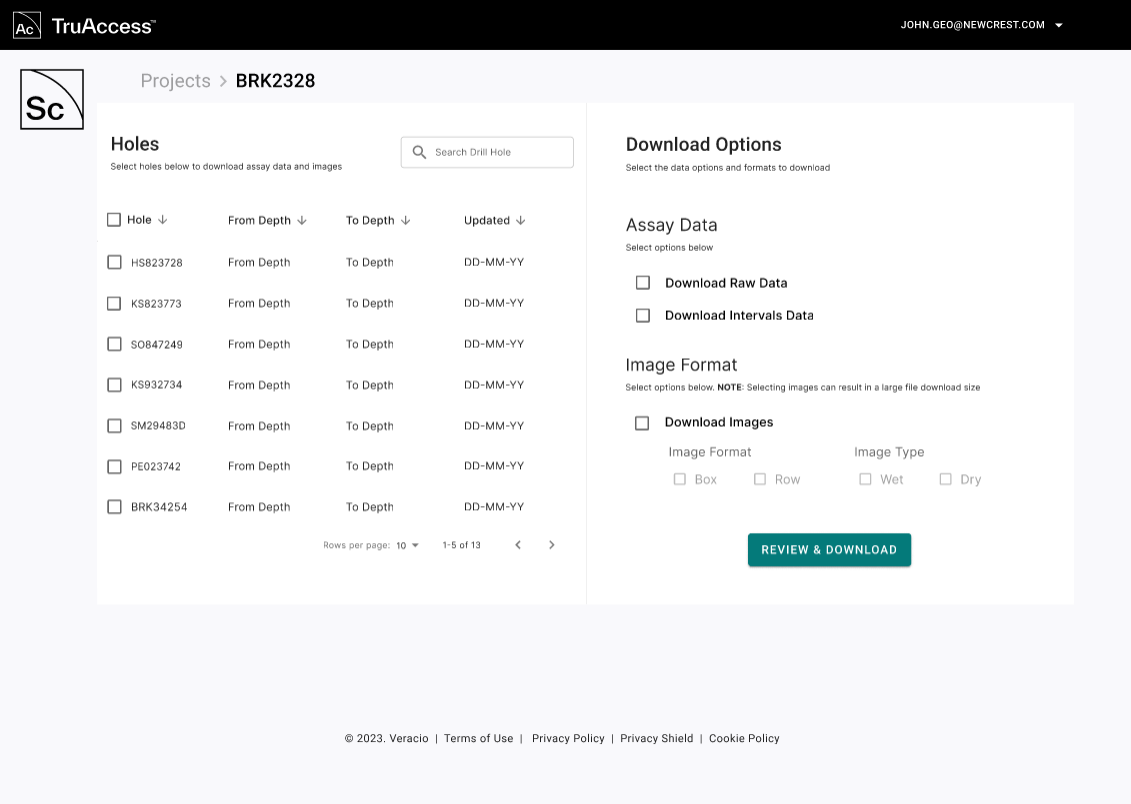Enable Download Raw Data option
This screenshot has height=804, width=1131.
643,283
